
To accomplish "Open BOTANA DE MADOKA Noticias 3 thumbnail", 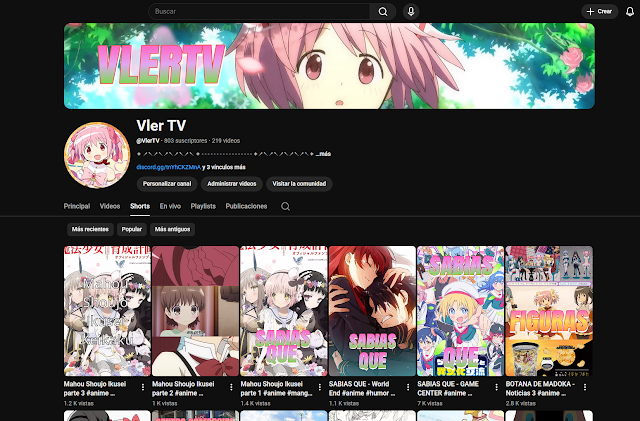I will click(549, 311).
